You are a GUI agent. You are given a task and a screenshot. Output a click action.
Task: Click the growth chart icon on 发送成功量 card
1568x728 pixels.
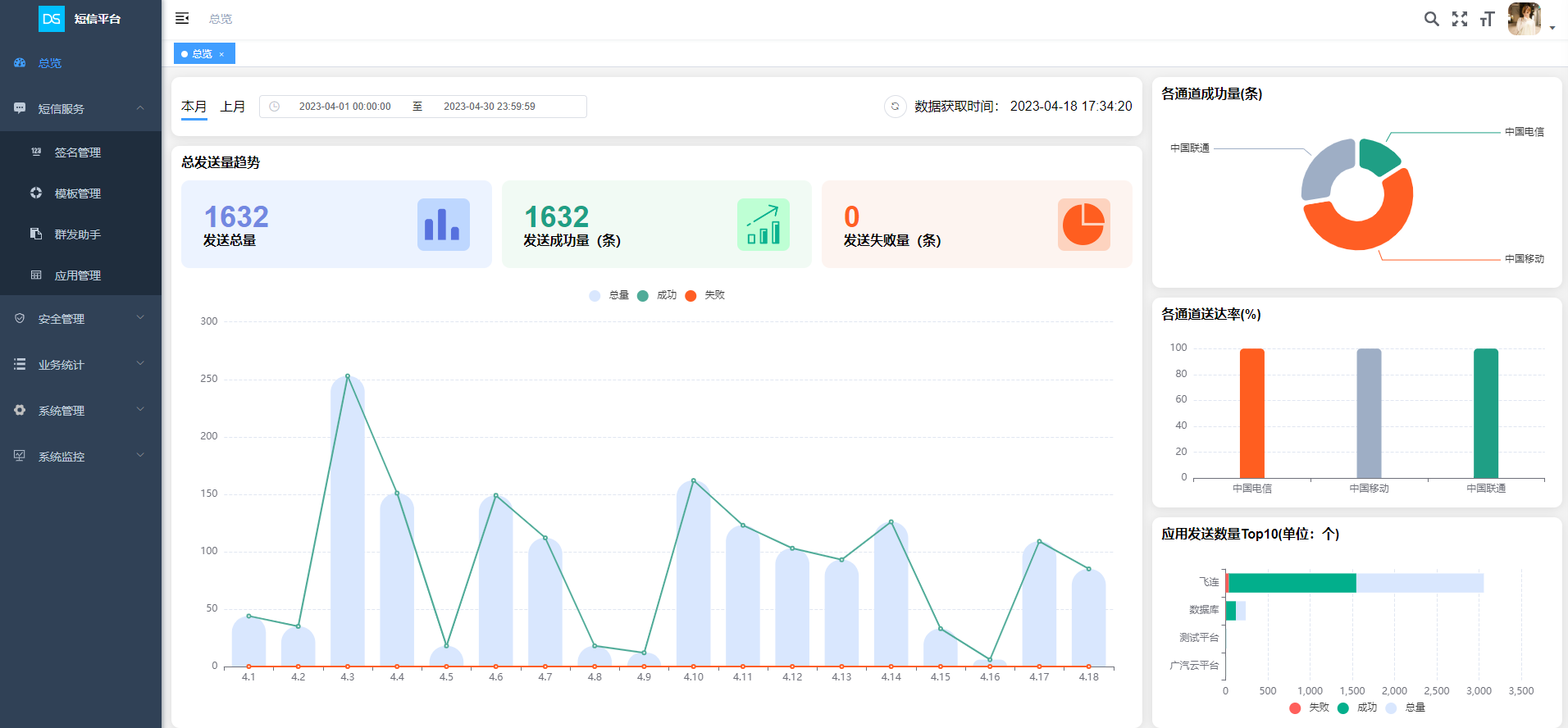763,225
